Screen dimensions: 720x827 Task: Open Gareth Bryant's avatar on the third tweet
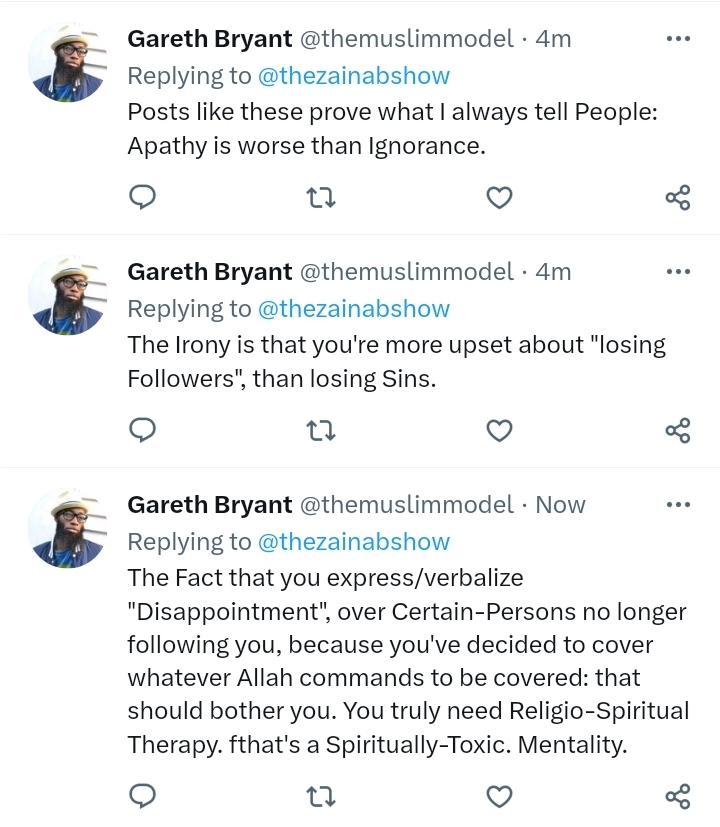point(67,528)
